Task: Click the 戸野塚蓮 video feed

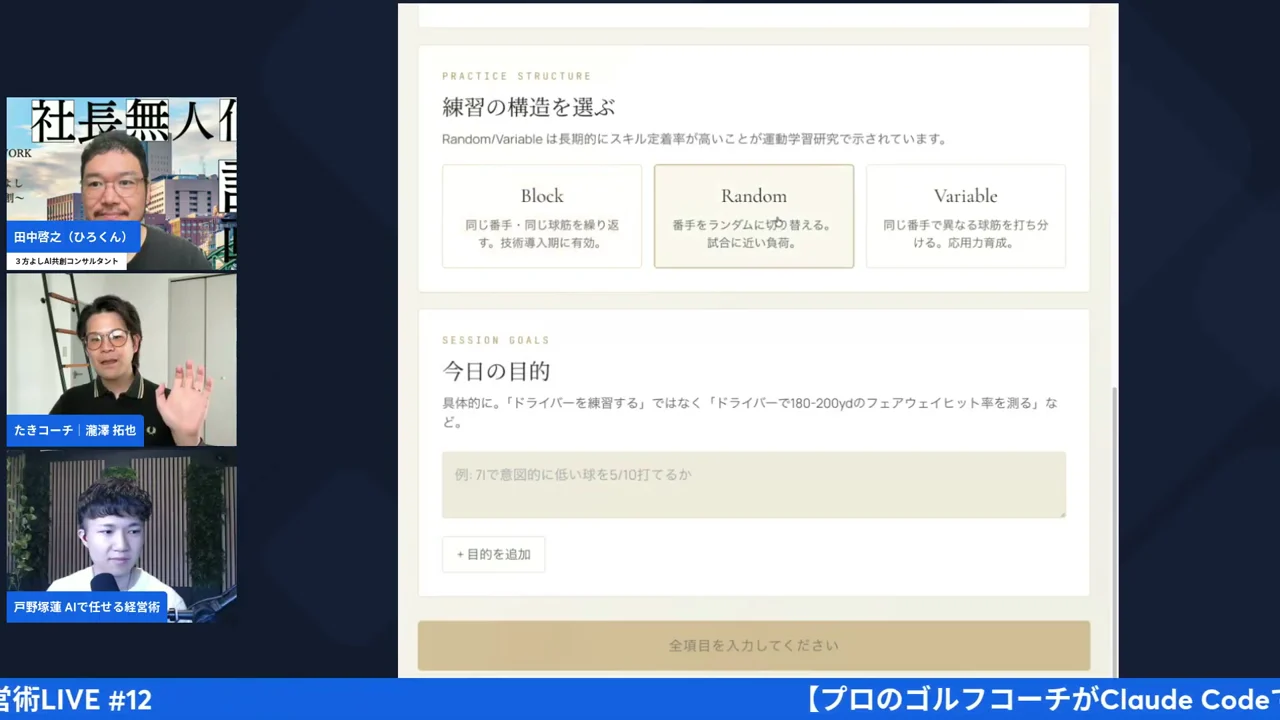Action: [122, 536]
